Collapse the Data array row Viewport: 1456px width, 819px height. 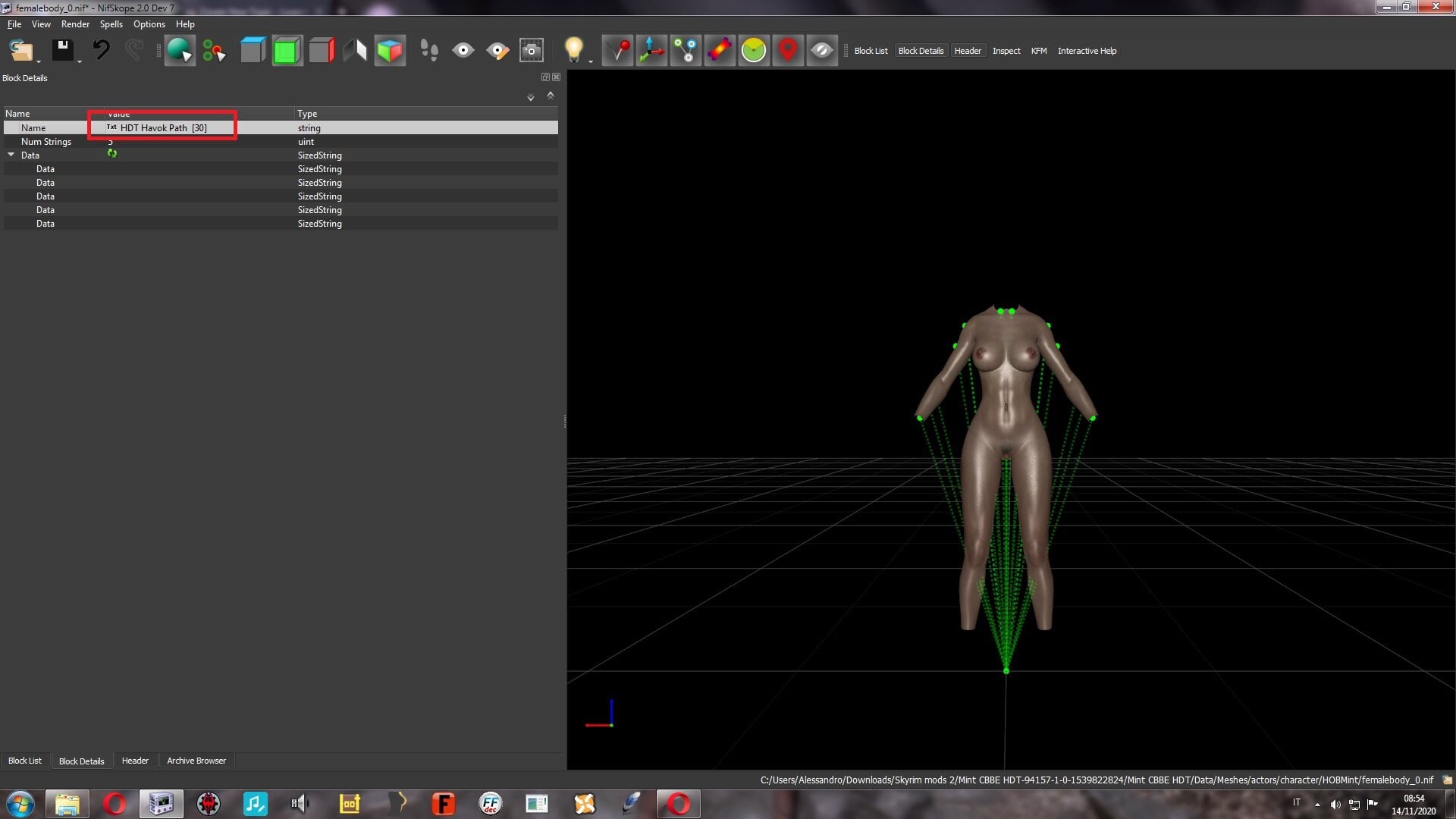pos(11,155)
